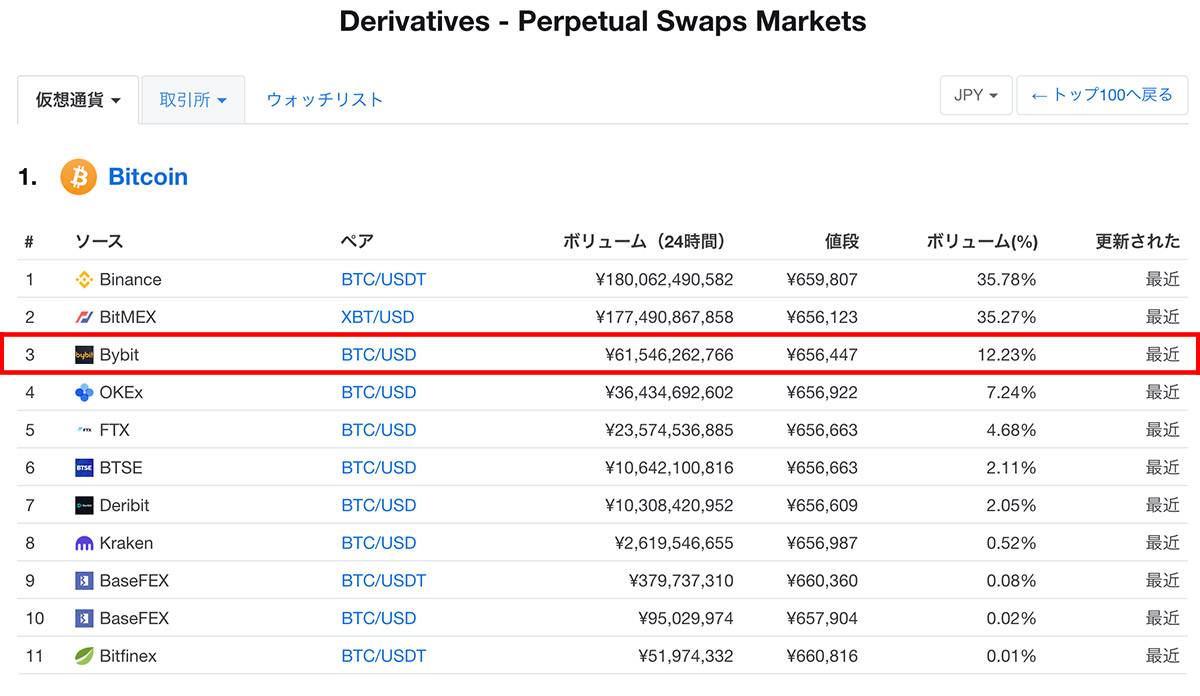Click the Bitfinex leaf logo icon
Screen dimensions: 1200x696
[x=84, y=656]
